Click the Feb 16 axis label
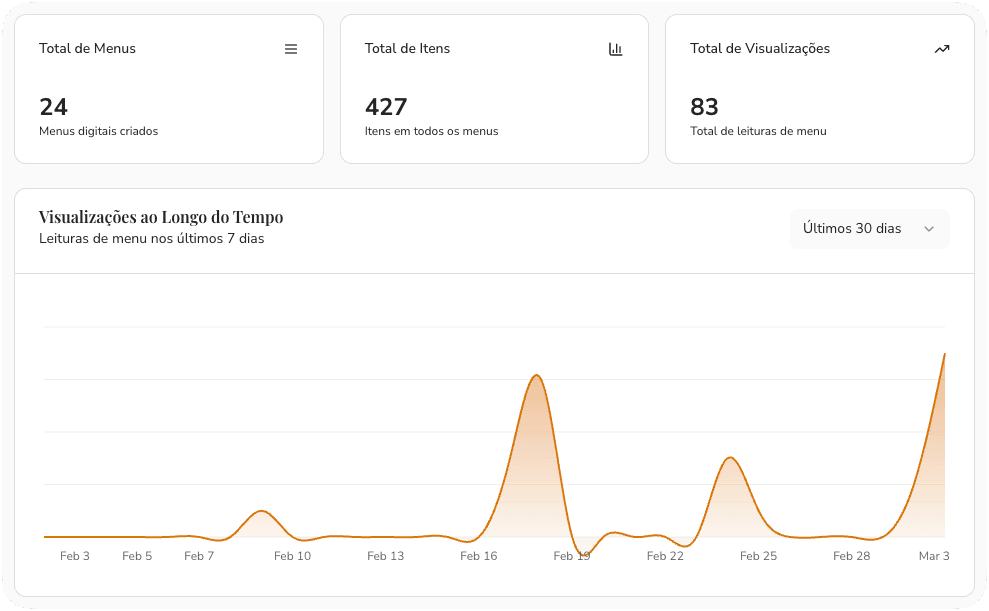This screenshot has height=611, width=989. (478, 556)
